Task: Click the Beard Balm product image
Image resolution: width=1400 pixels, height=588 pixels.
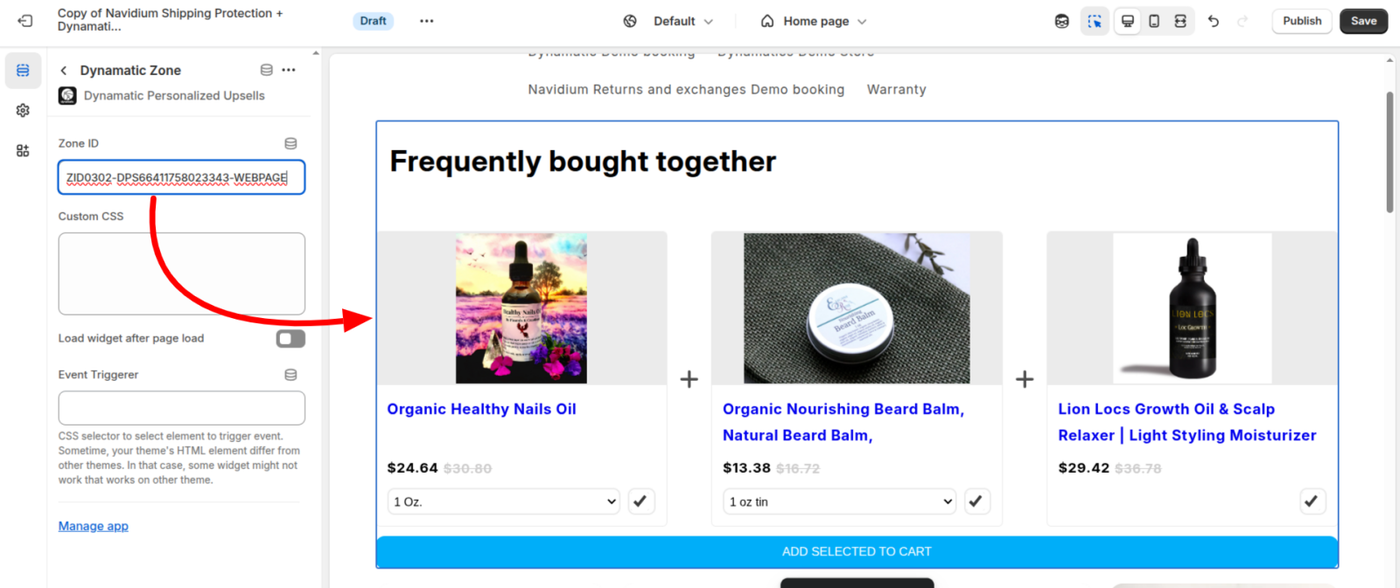Action: click(857, 308)
